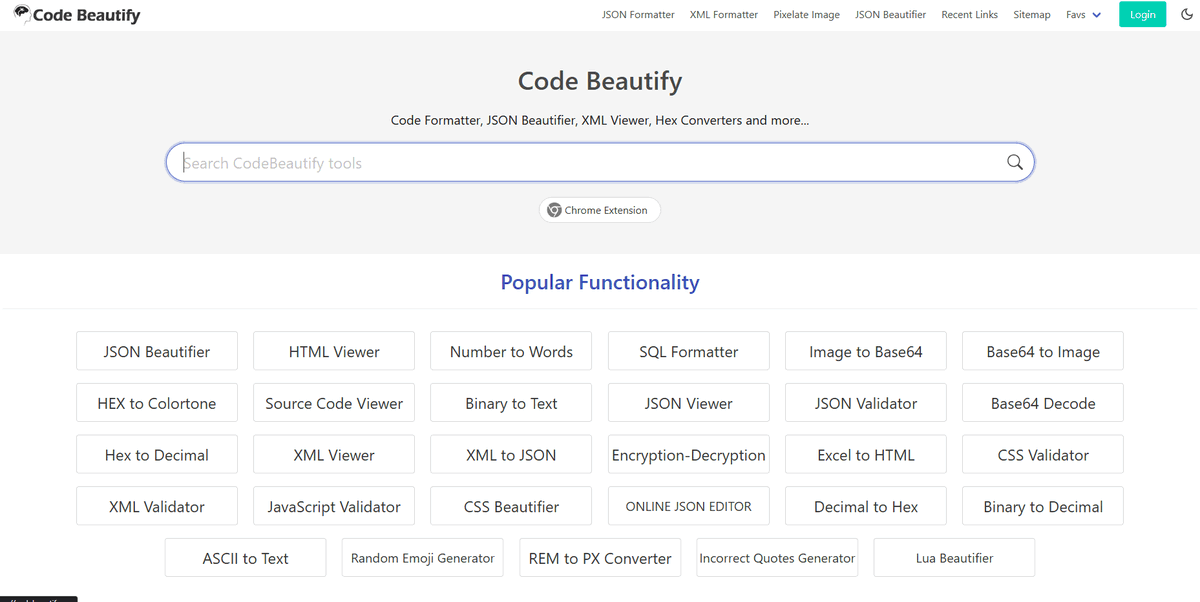Open Decimal to Hex tool
This screenshot has width=1200, height=602.
click(x=866, y=506)
